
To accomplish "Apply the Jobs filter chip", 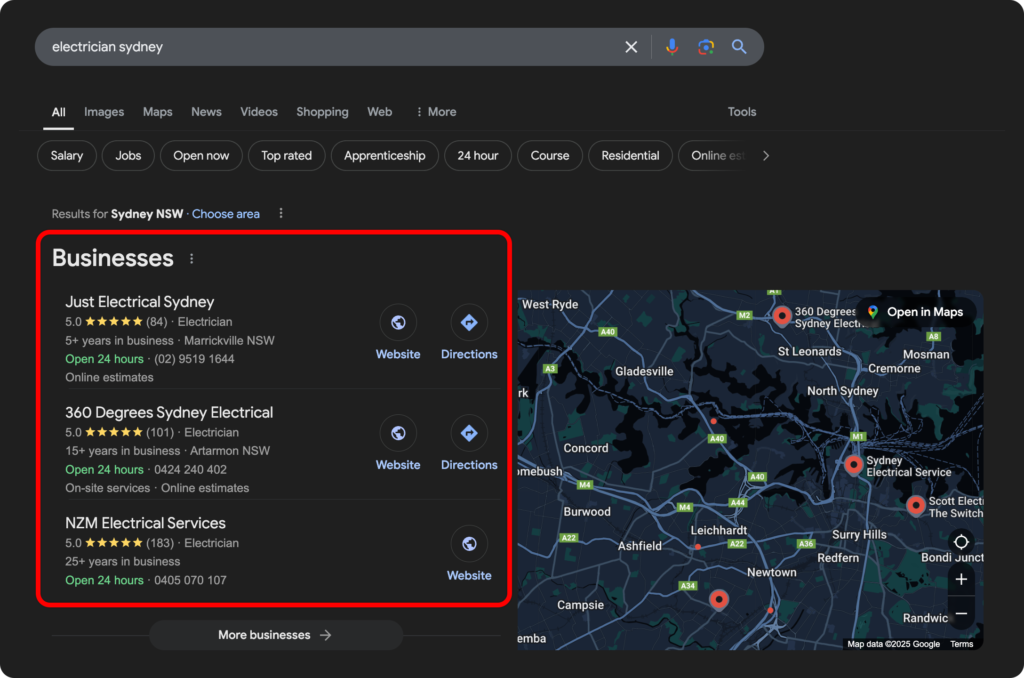I will pos(128,155).
